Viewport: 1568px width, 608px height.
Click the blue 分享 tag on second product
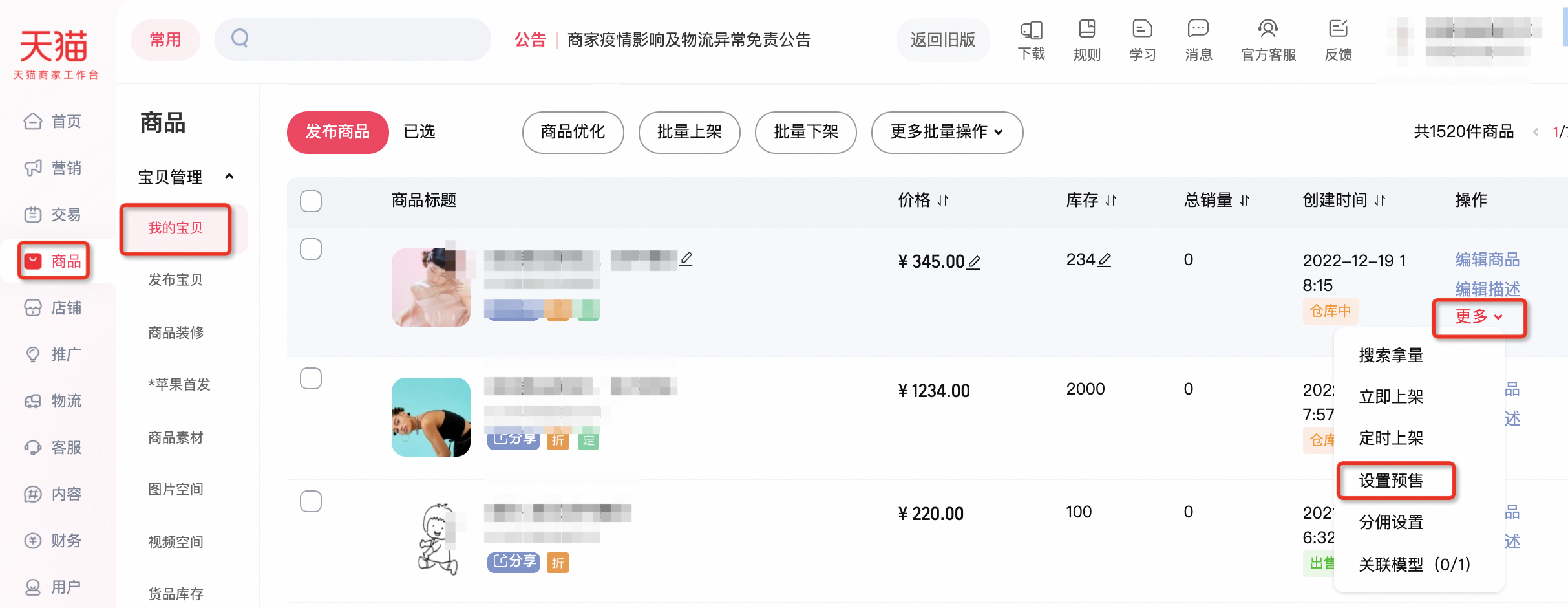[x=514, y=439]
